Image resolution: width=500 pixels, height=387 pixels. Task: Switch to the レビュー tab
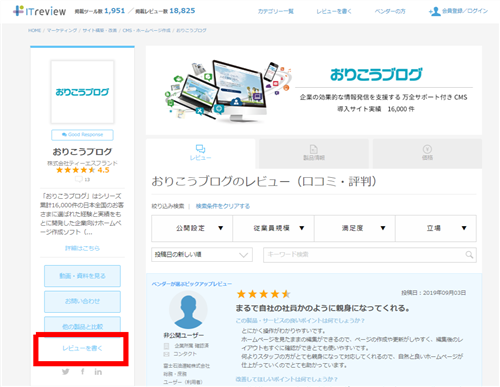click(x=200, y=153)
